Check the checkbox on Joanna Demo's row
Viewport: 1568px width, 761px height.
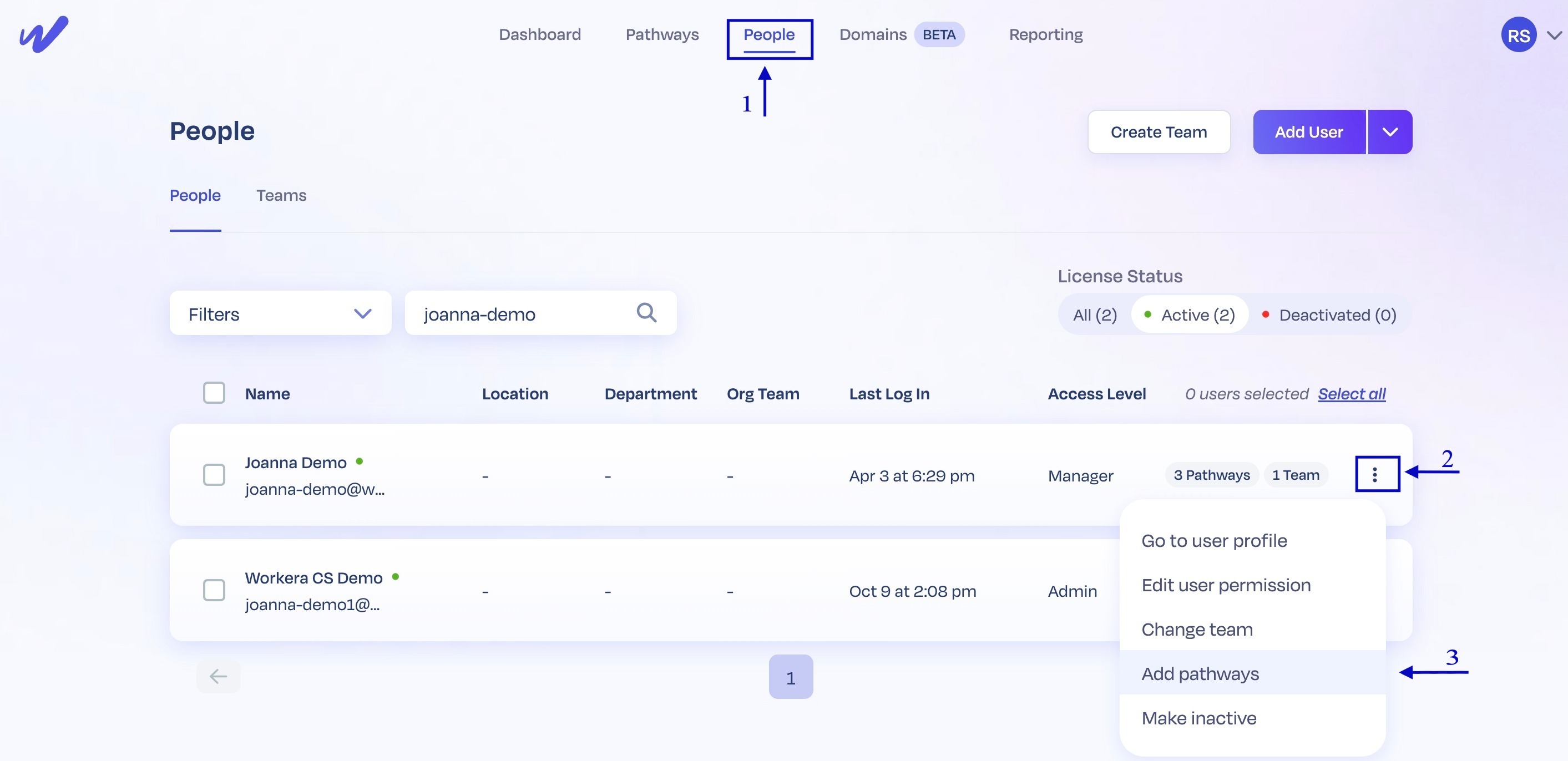214,475
